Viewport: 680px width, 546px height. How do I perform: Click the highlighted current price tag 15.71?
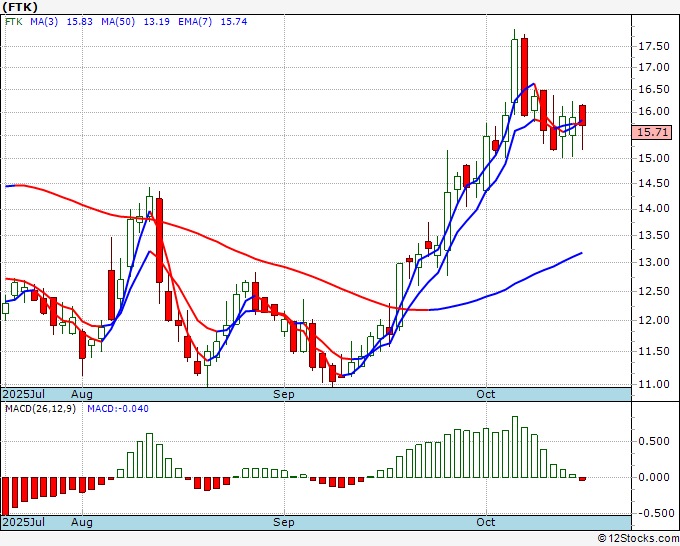click(652, 132)
